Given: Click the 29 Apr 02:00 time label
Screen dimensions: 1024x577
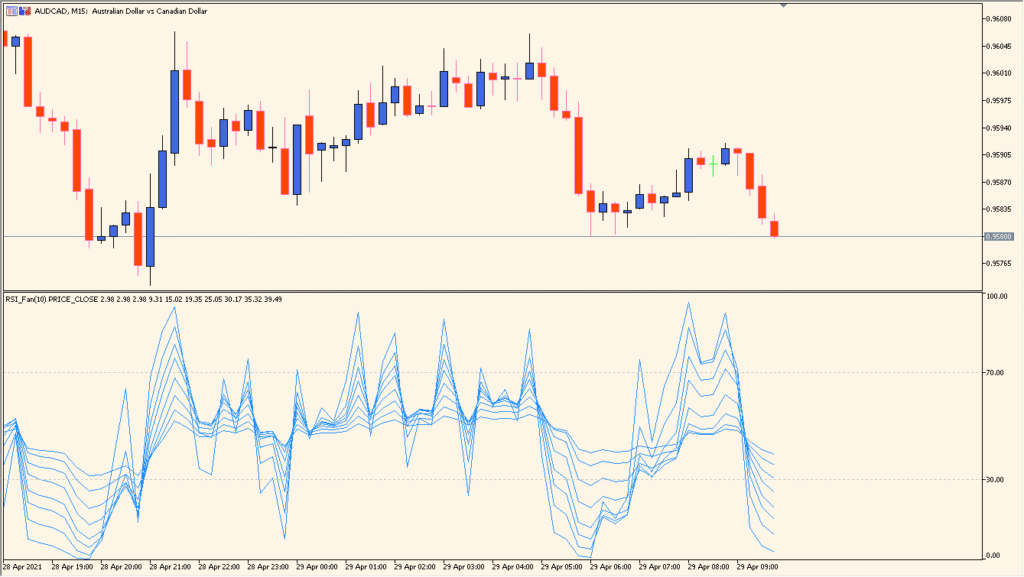Looking at the screenshot, I should point(415,567).
